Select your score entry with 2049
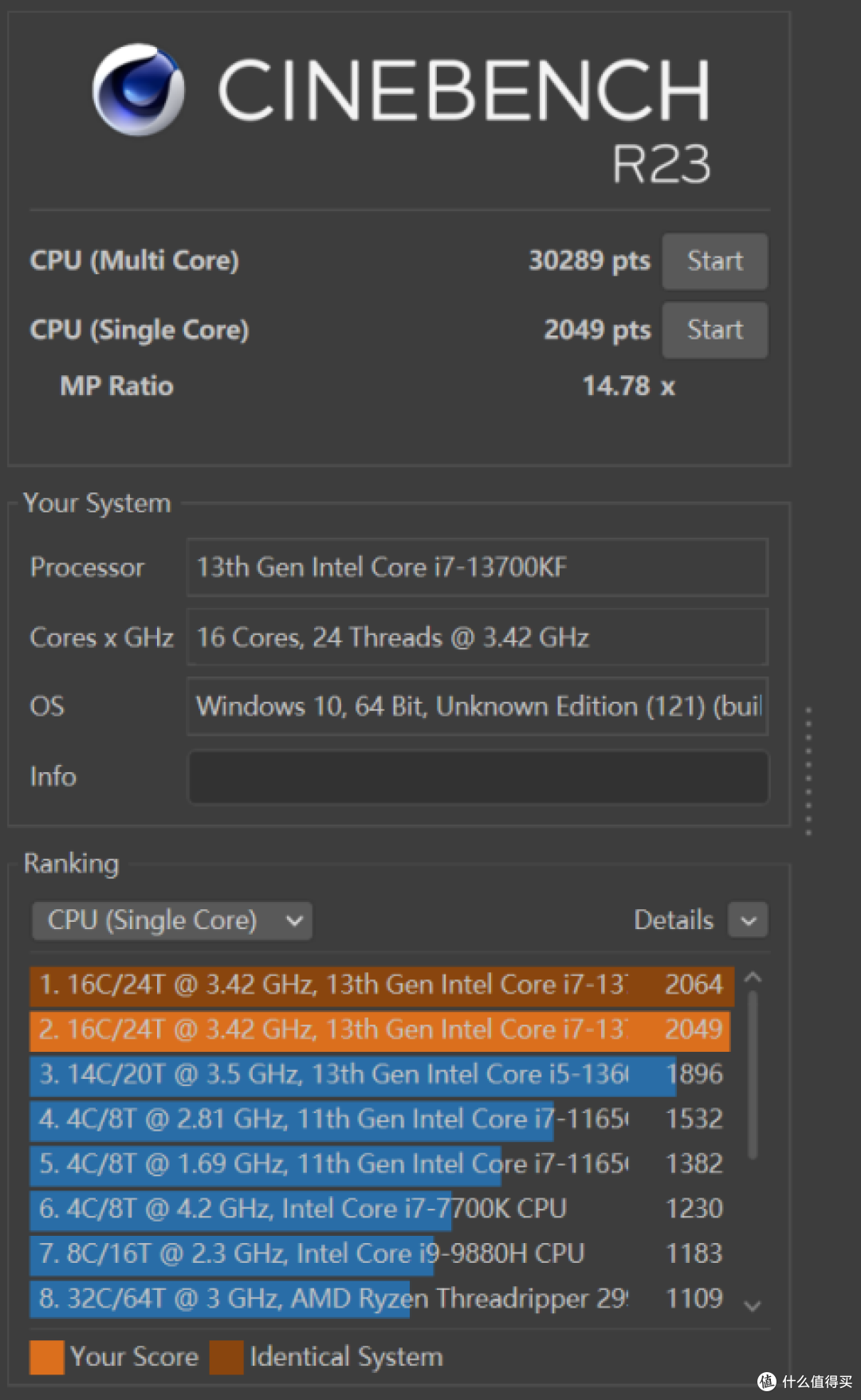This screenshot has width=861, height=1400. pos(381,1029)
